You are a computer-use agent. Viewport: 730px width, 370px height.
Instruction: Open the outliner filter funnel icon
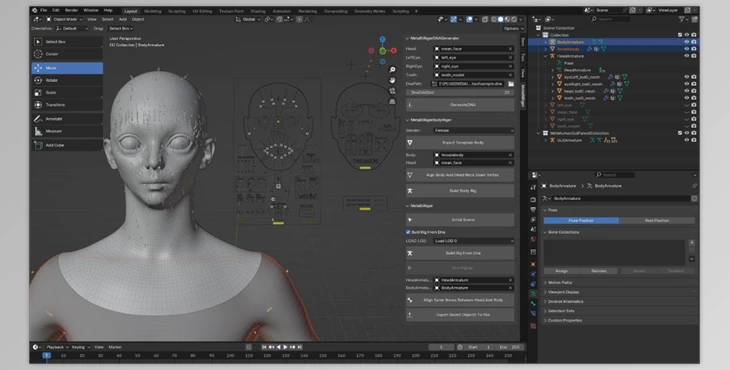(682, 19)
